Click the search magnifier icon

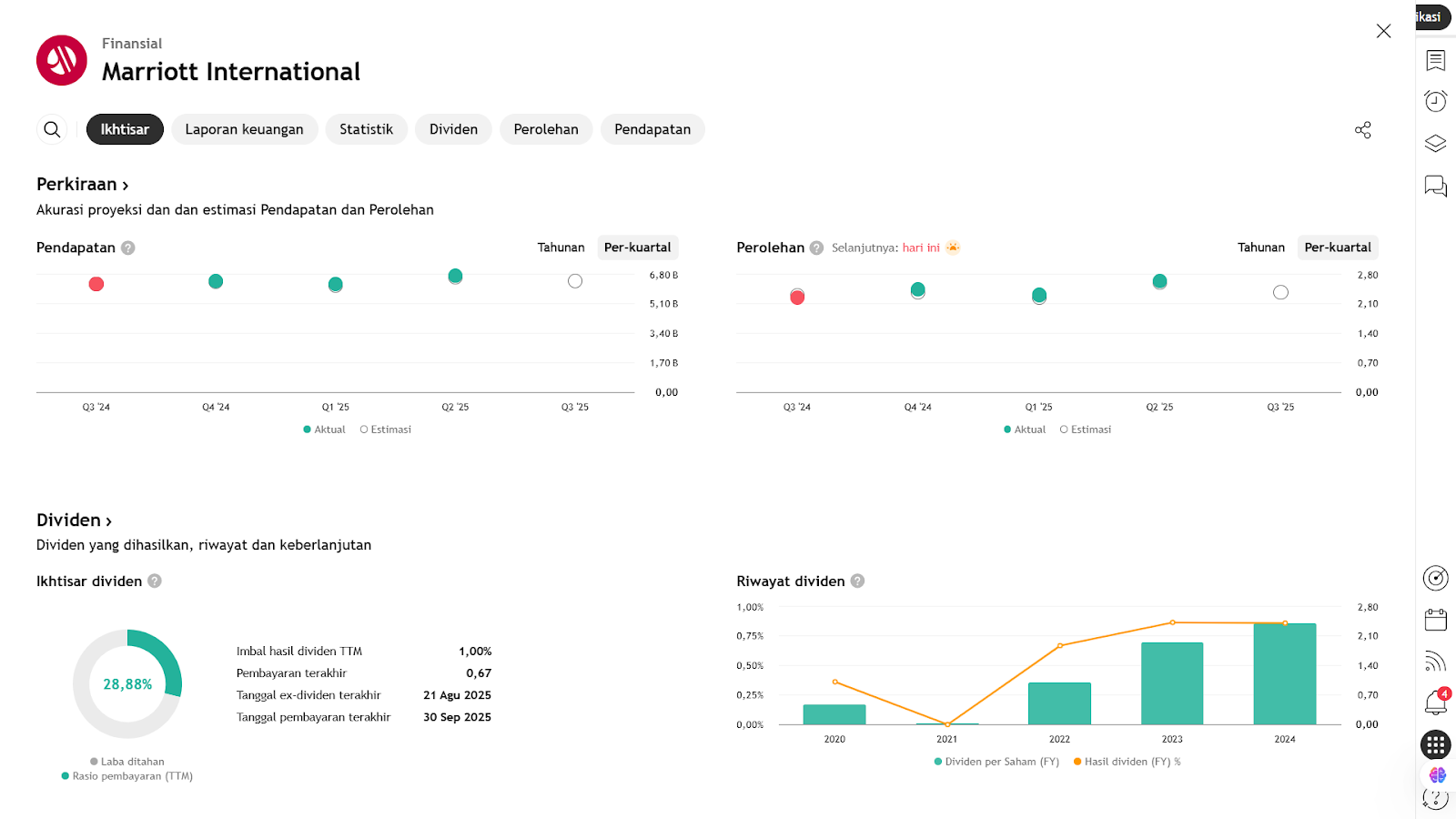pyautogui.click(x=52, y=129)
